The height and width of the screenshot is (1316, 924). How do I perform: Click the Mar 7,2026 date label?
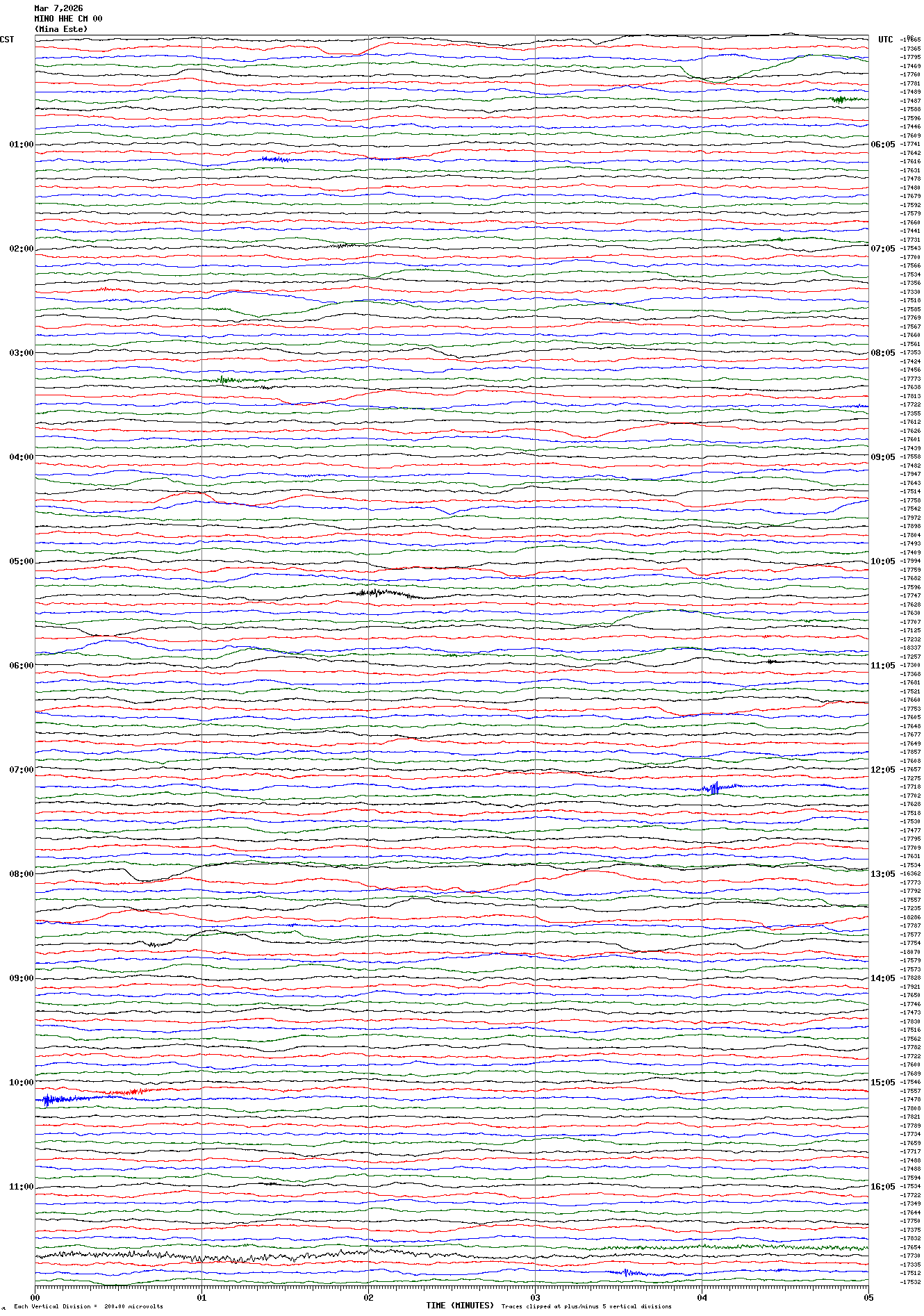pos(58,8)
